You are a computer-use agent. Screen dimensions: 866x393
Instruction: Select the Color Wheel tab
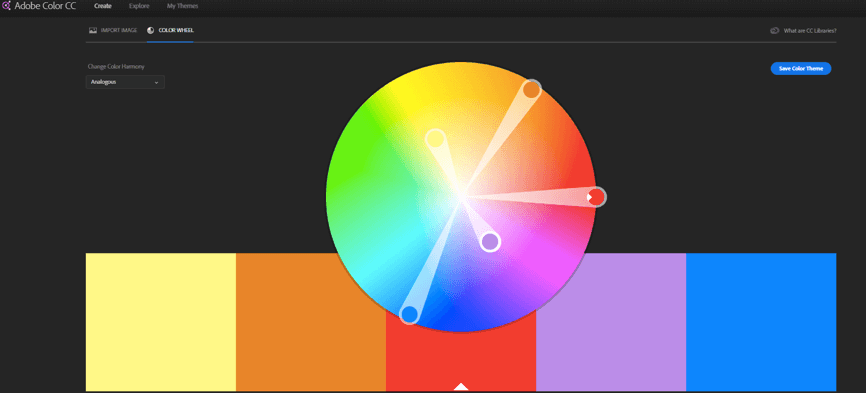tap(170, 30)
